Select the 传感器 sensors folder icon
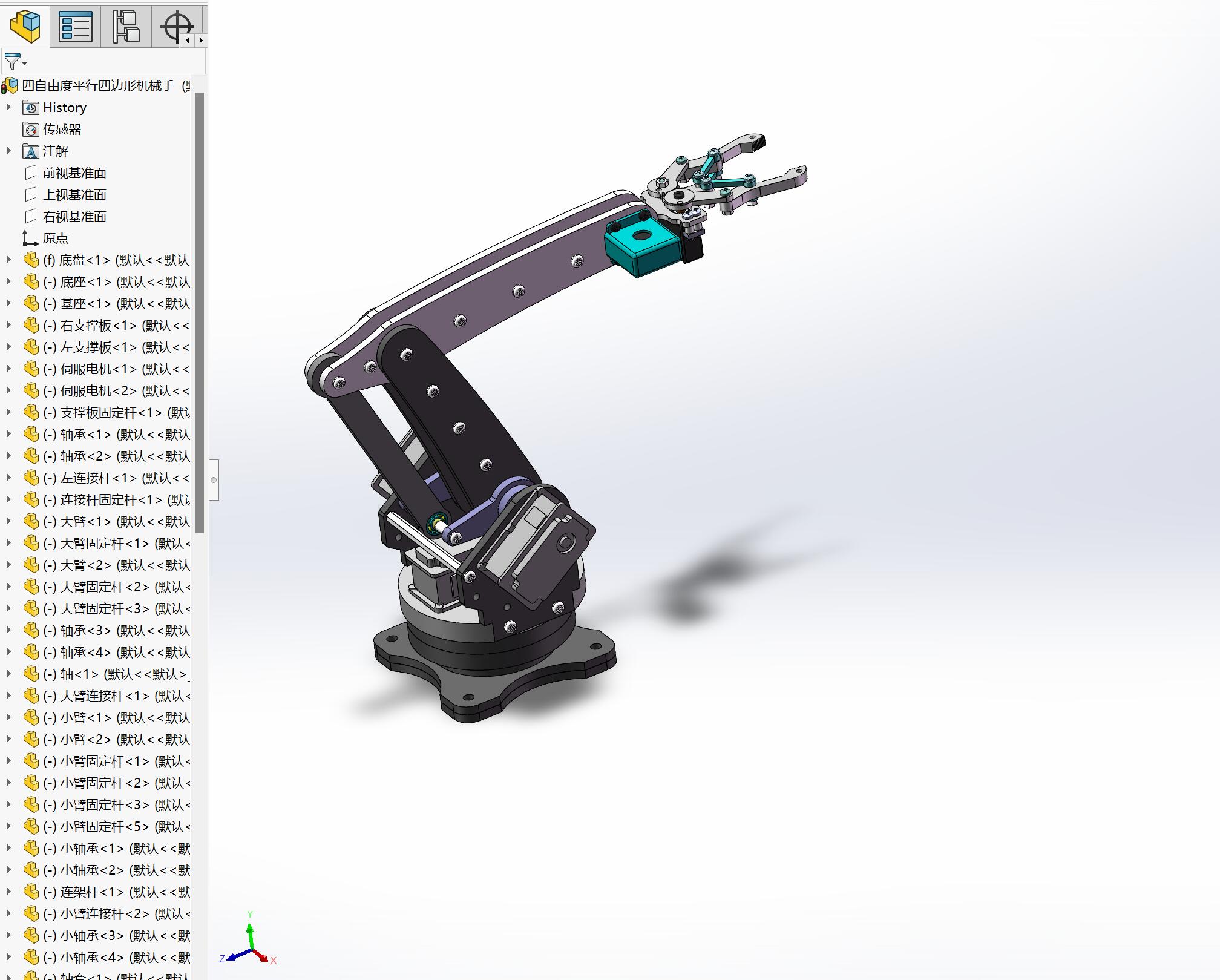1220x980 pixels. [31, 130]
